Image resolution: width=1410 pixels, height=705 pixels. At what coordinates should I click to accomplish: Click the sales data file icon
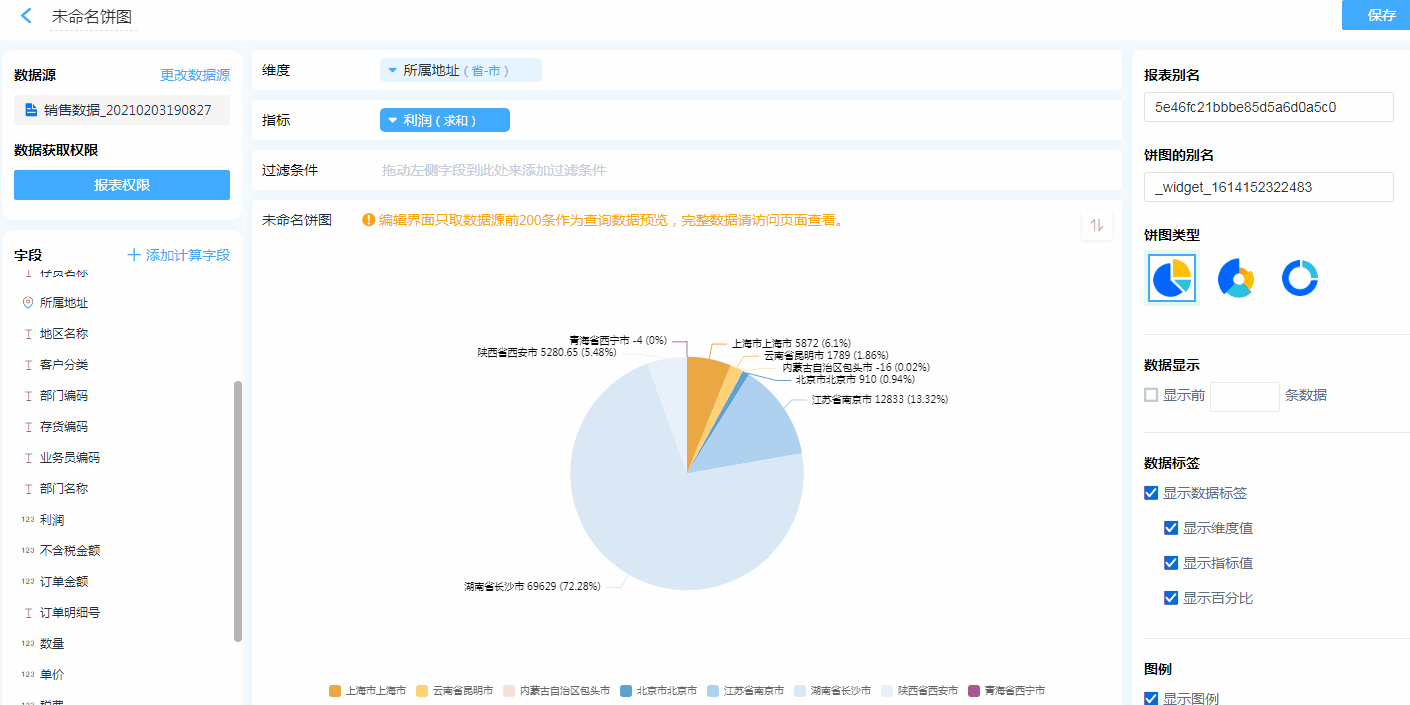[x=31, y=110]
